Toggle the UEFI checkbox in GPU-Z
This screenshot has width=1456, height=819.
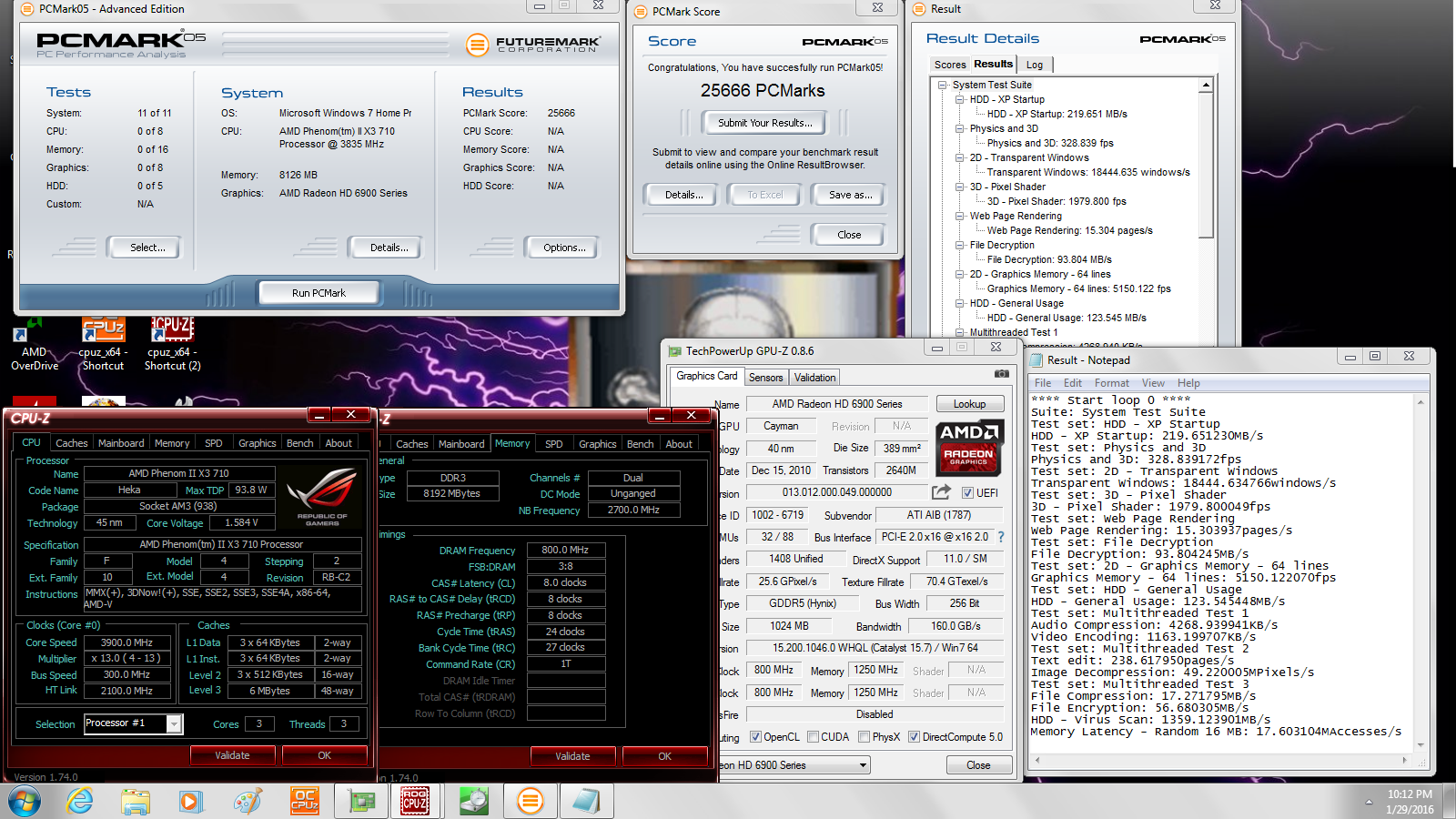[968, 492]
